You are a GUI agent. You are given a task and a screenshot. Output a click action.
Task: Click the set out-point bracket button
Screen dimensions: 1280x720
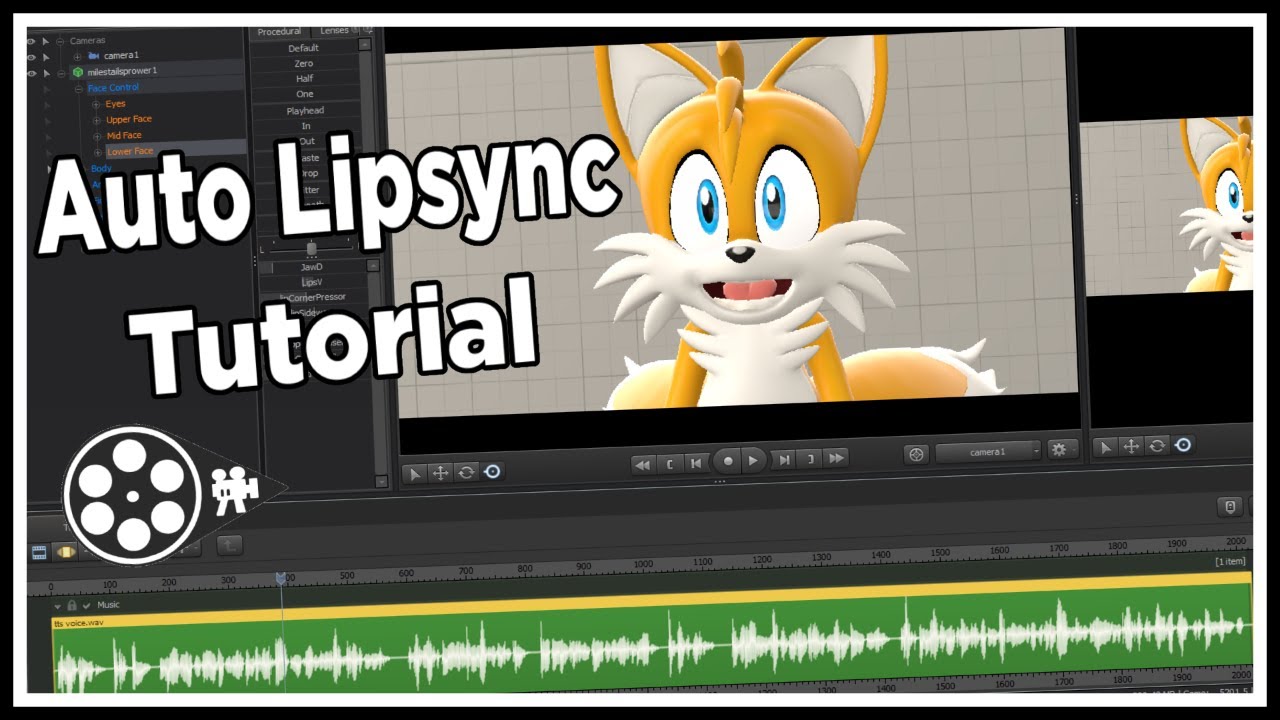(811, 458)
